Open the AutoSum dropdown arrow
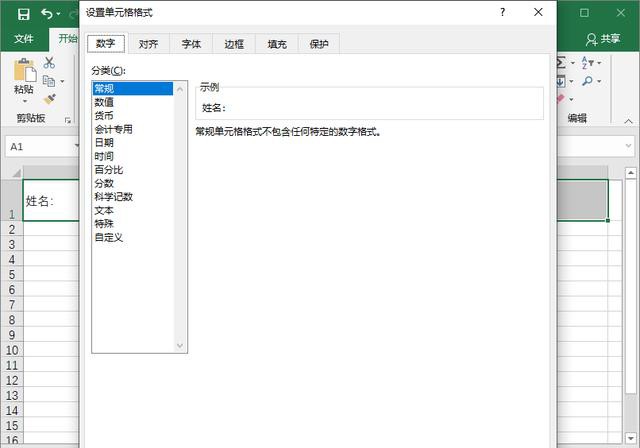 pos(572,63)
